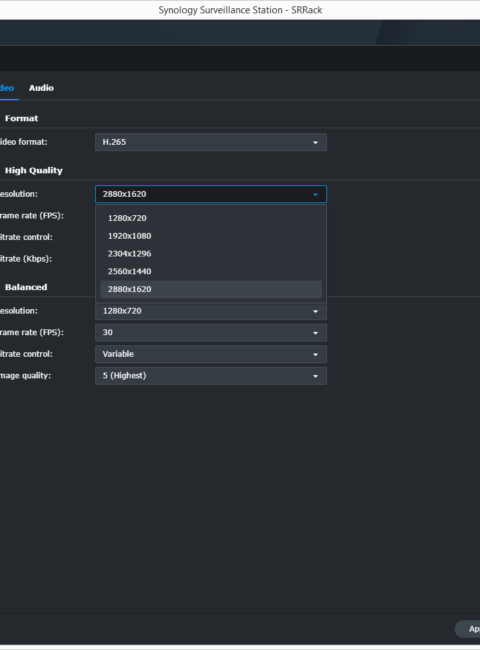
Task: Pick 2304x1296 from the dropdown list
Action: point(211,254)
